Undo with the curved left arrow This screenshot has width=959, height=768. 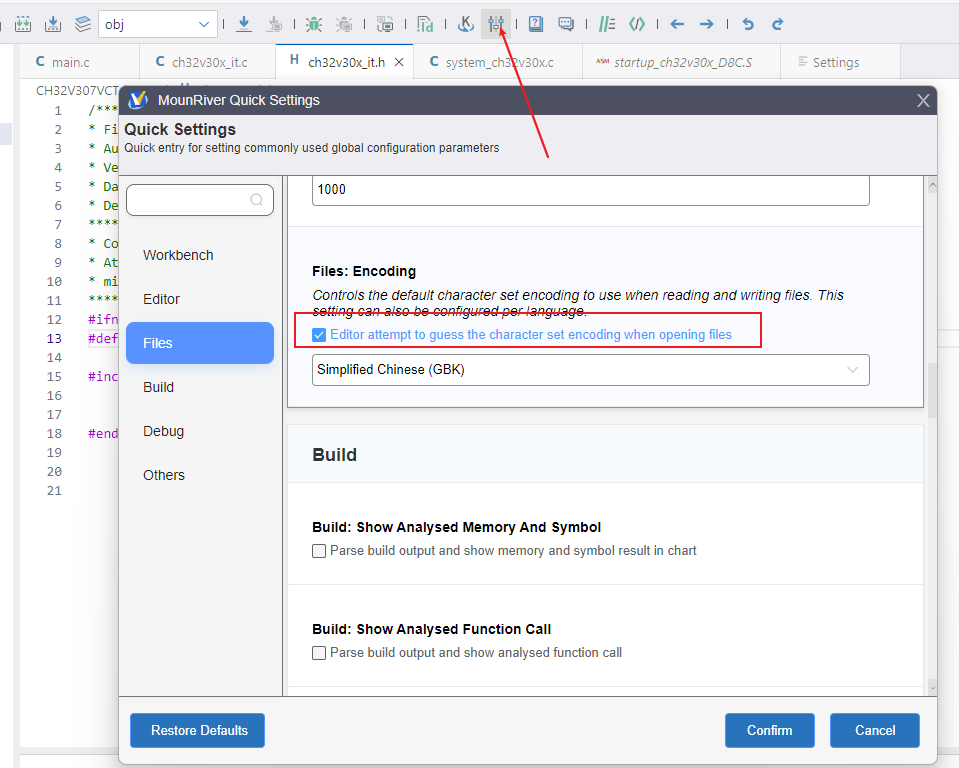click(748, 24)
